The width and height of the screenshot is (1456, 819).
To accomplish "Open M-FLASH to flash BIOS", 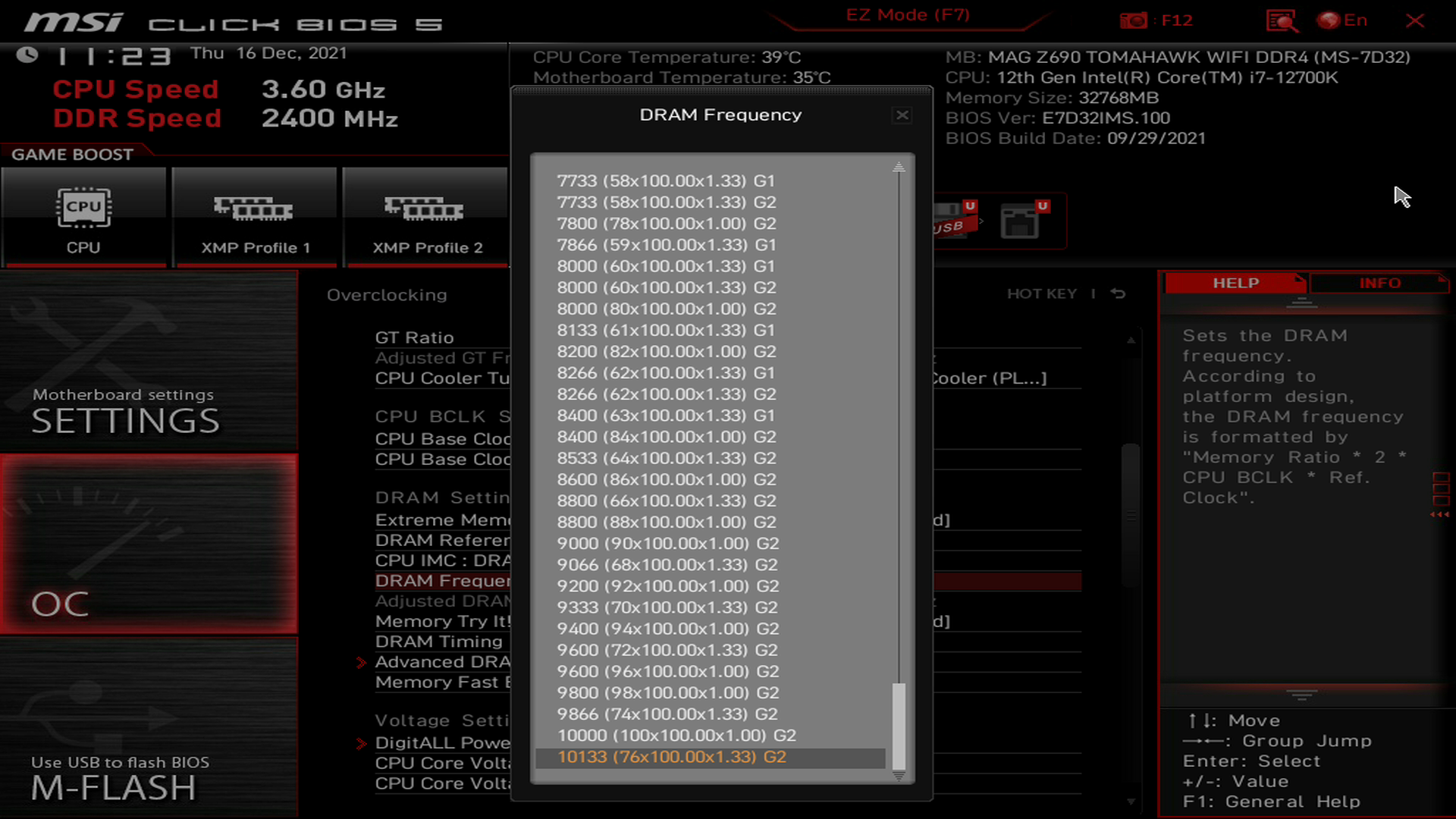I will tap(149, 728).
